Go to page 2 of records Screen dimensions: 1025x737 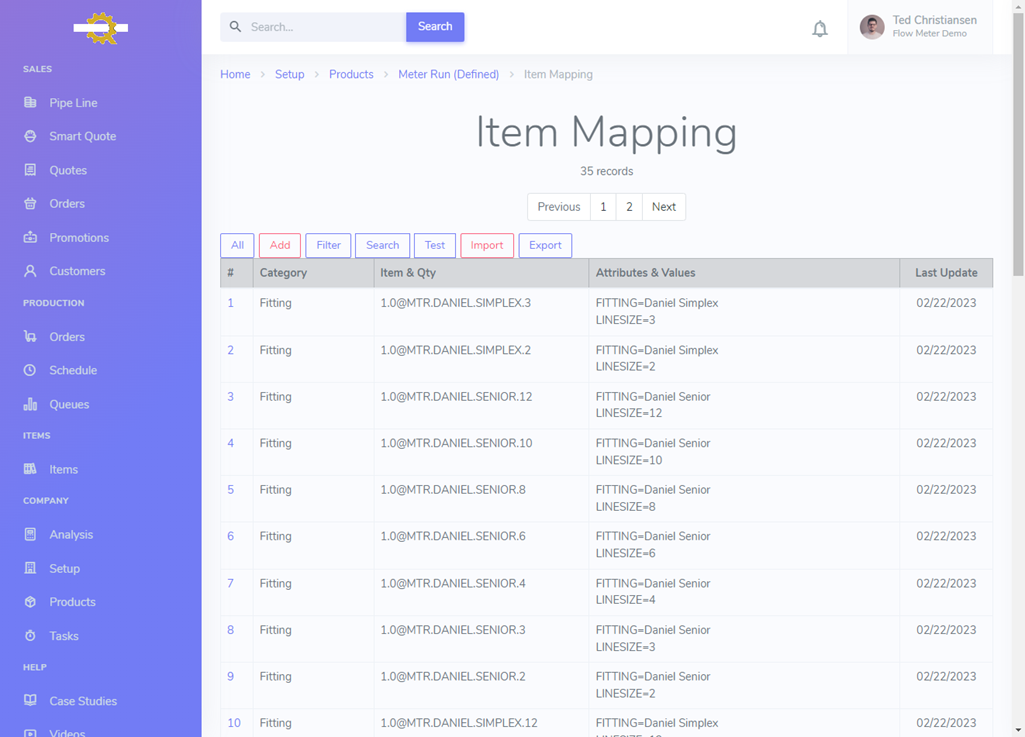[x=629, y=207]
